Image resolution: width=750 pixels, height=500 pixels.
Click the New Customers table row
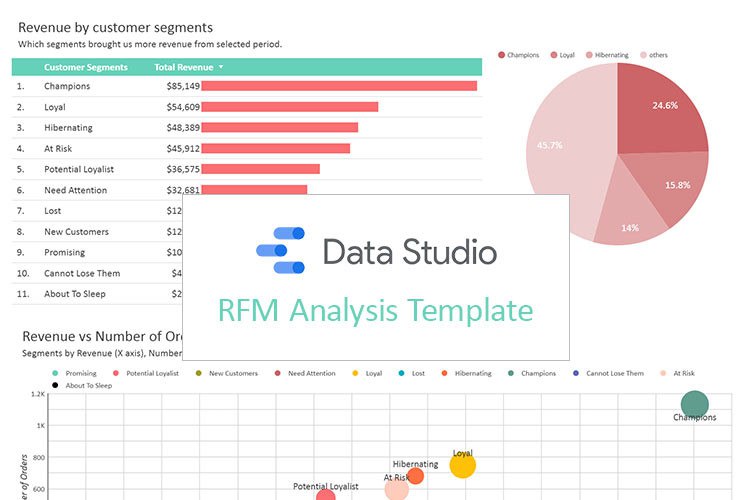(97, 232)
